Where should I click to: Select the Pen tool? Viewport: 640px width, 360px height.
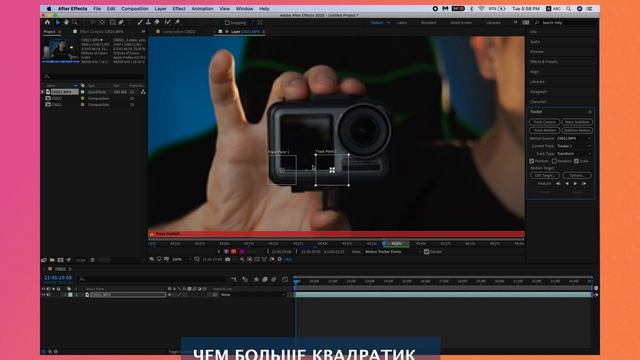point(121,22)
